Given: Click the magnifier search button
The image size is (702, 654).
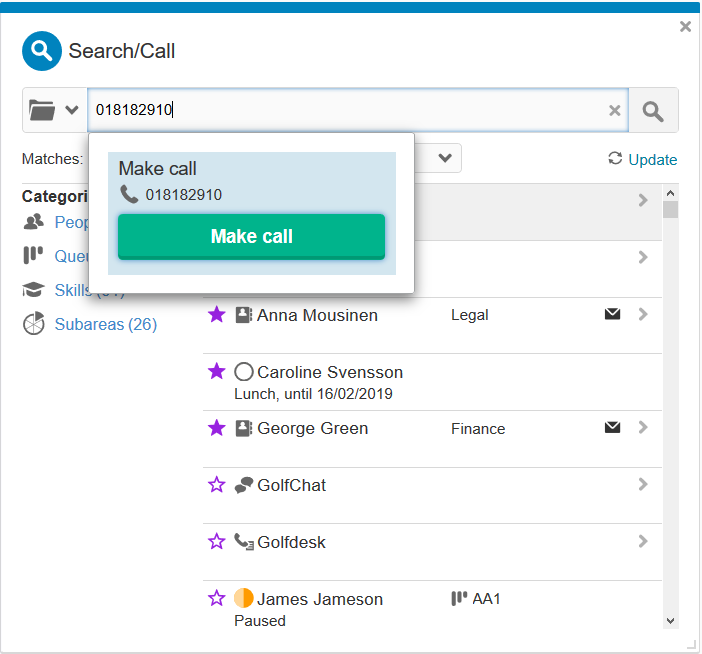Looking at the screenshot, I should (x=653, y=111).
